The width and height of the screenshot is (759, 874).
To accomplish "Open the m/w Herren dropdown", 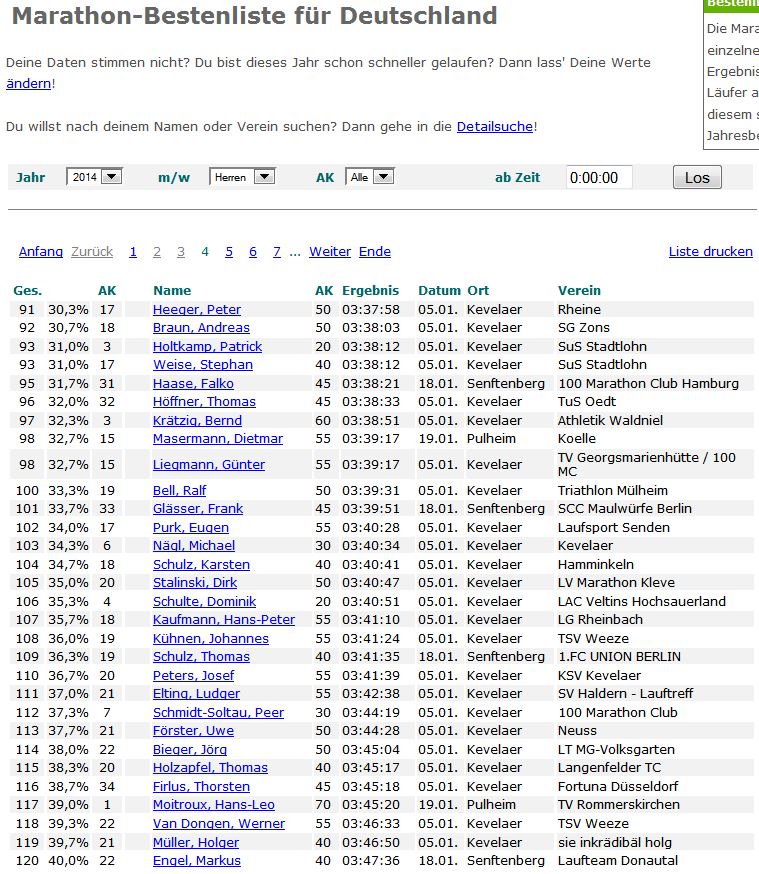I will tap(242, 177).
